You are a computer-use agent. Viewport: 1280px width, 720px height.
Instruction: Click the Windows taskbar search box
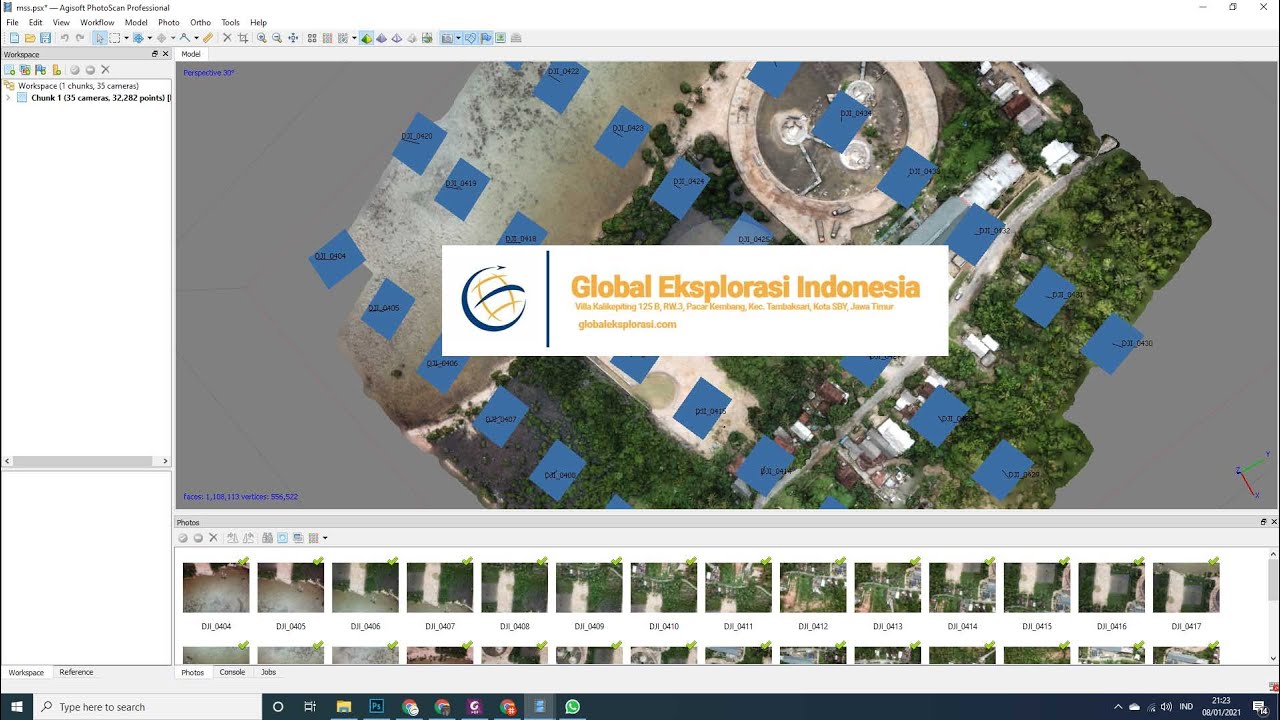[150, 707]
